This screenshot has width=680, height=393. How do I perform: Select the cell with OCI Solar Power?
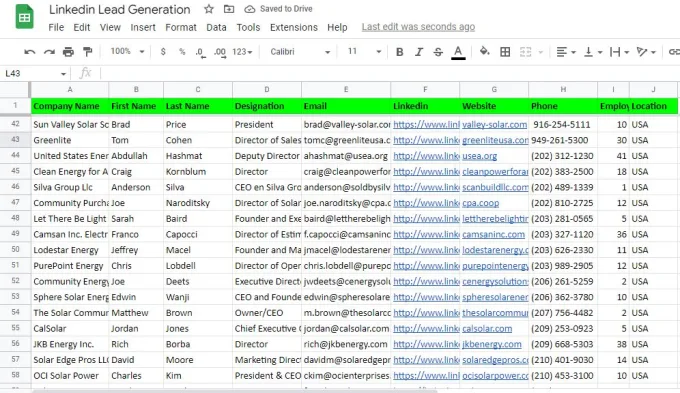[70, 376]
